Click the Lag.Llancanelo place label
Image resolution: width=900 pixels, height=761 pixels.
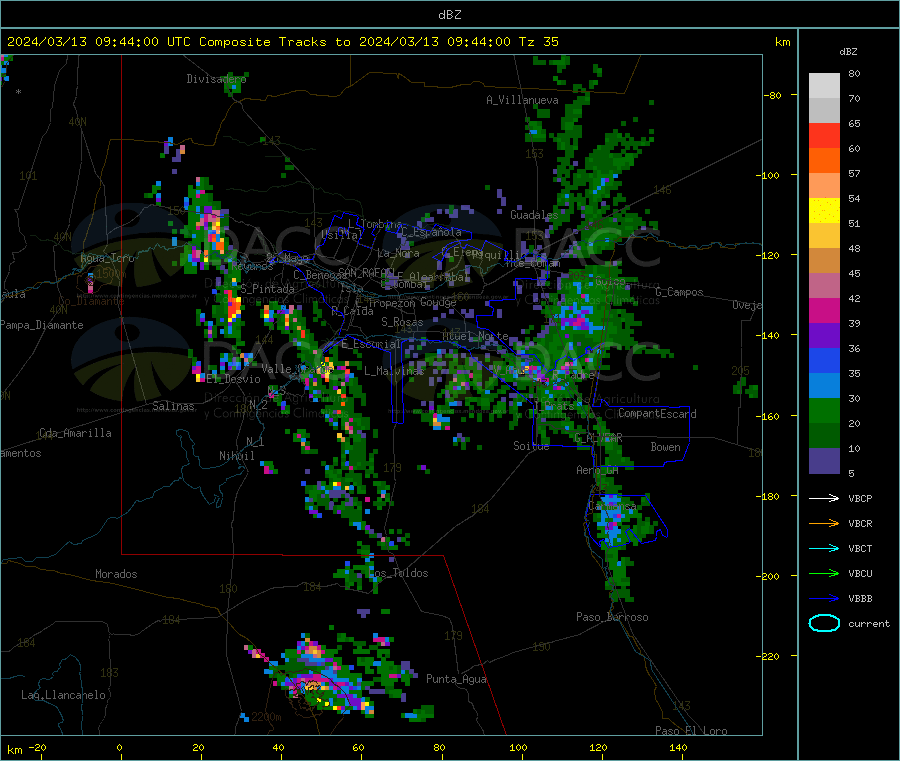tap(63, 695)
